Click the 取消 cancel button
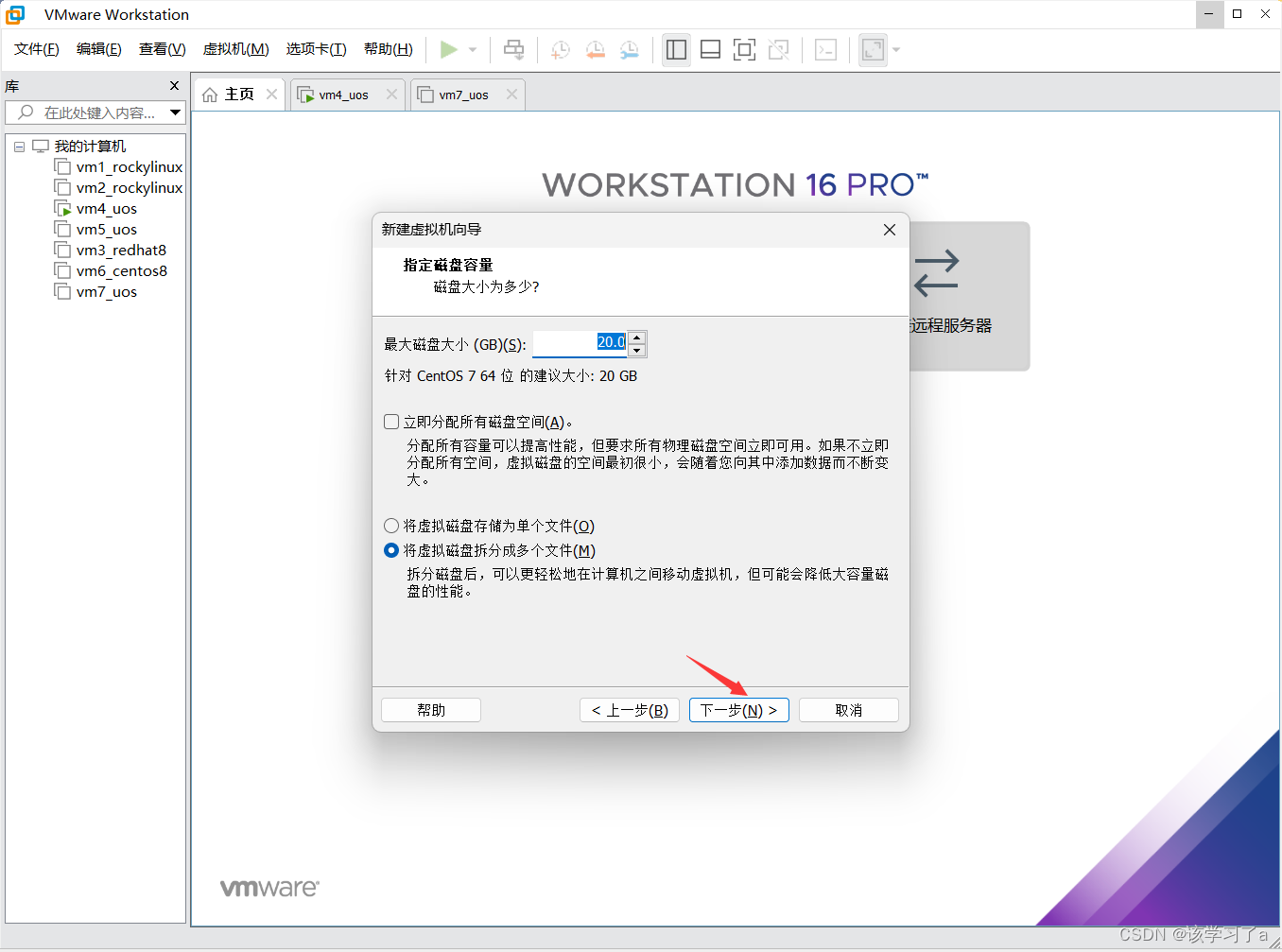The image size is (1282, 952). pos(849,710)
